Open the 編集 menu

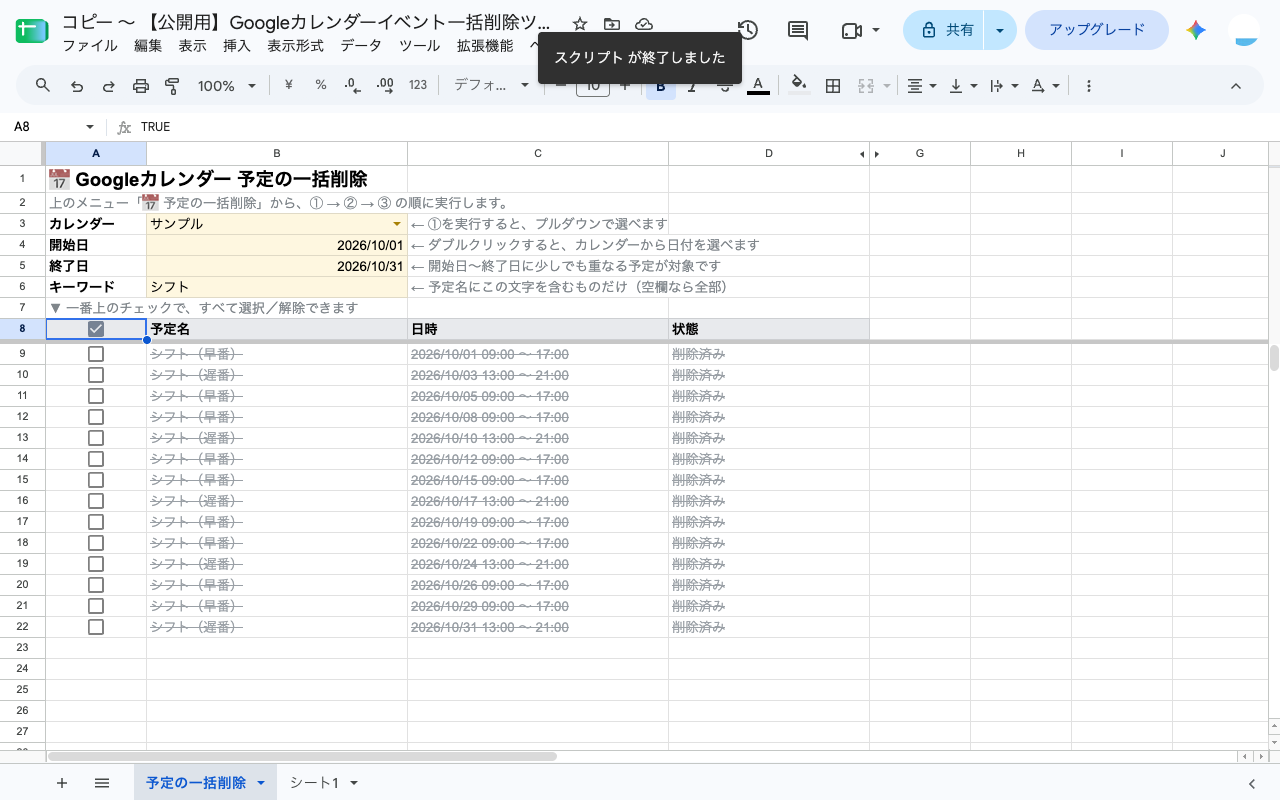pyautogui.click(x=148, y=46)
